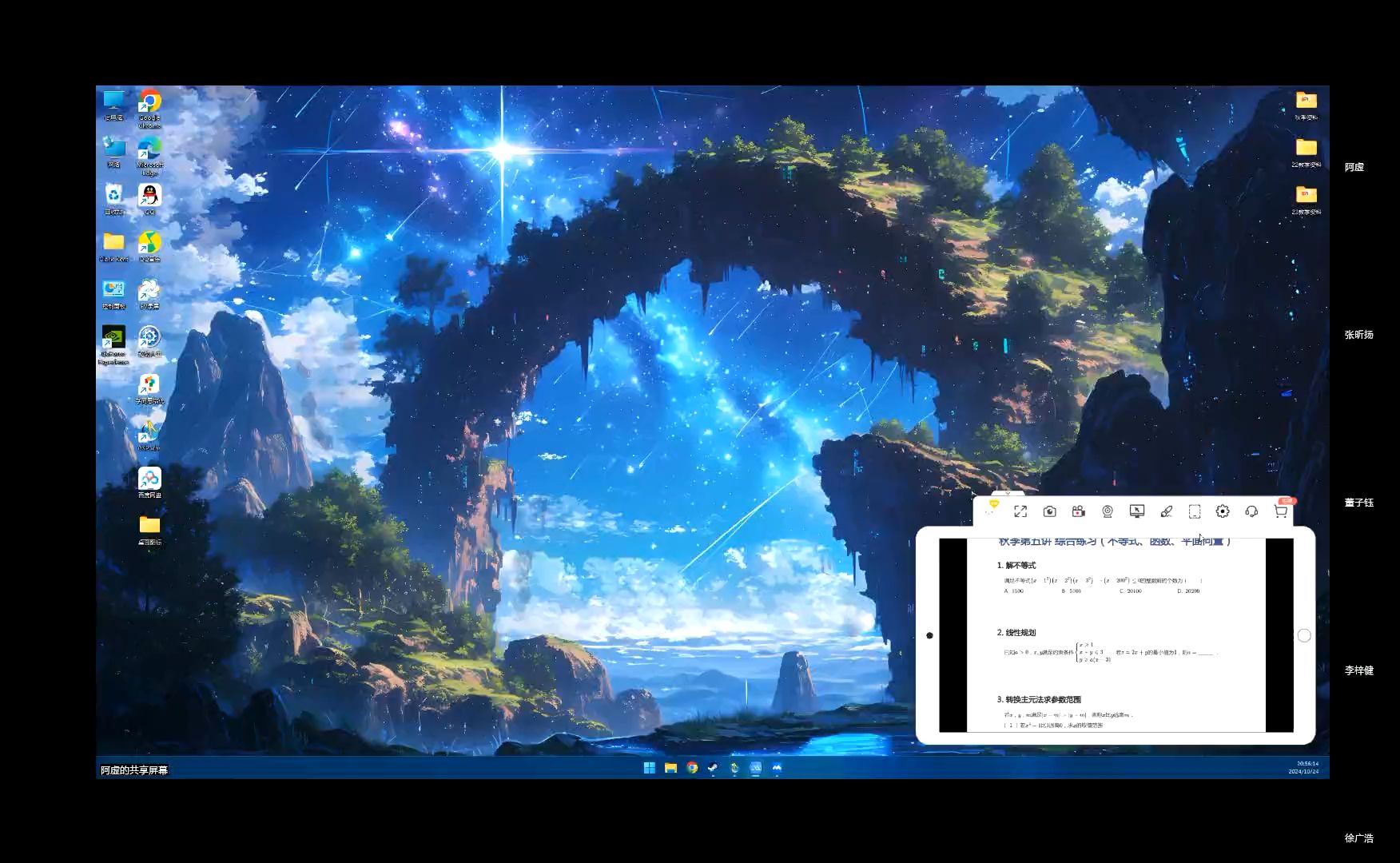1400x863 pixels.
Task: Click the yellow VIP crown icon
Action: pyautogui.click(x=993, y=504)
